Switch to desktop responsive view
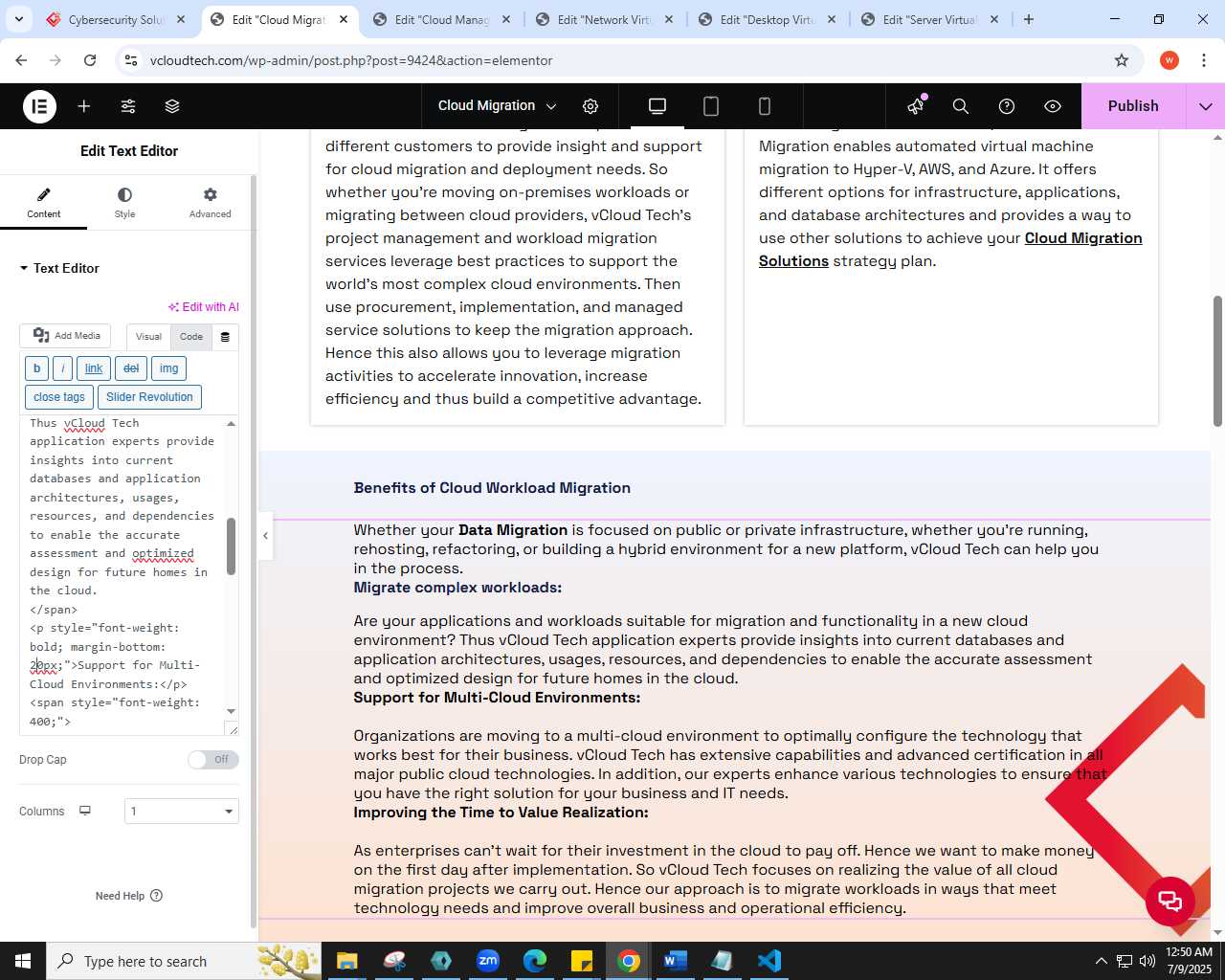Viewport: 1225px width, 980px height. (x=657, y=106)
